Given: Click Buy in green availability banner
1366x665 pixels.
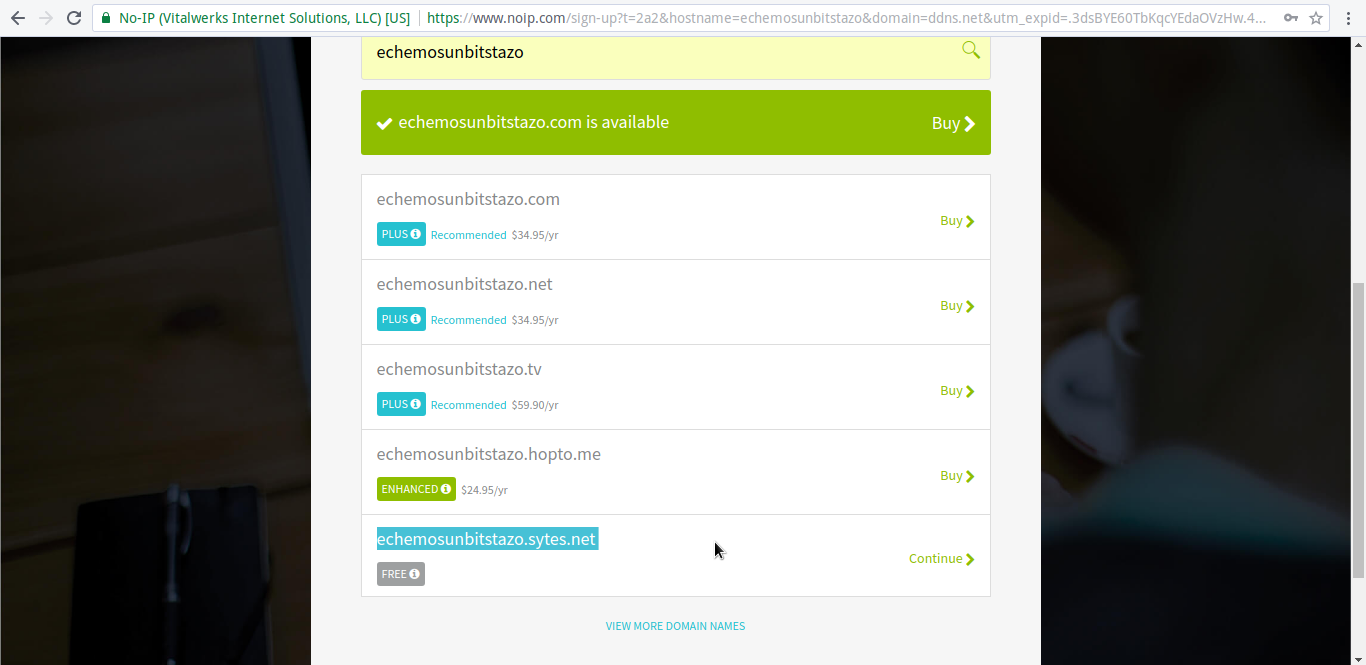Looking at the screenshot, I should click(953, 123).
